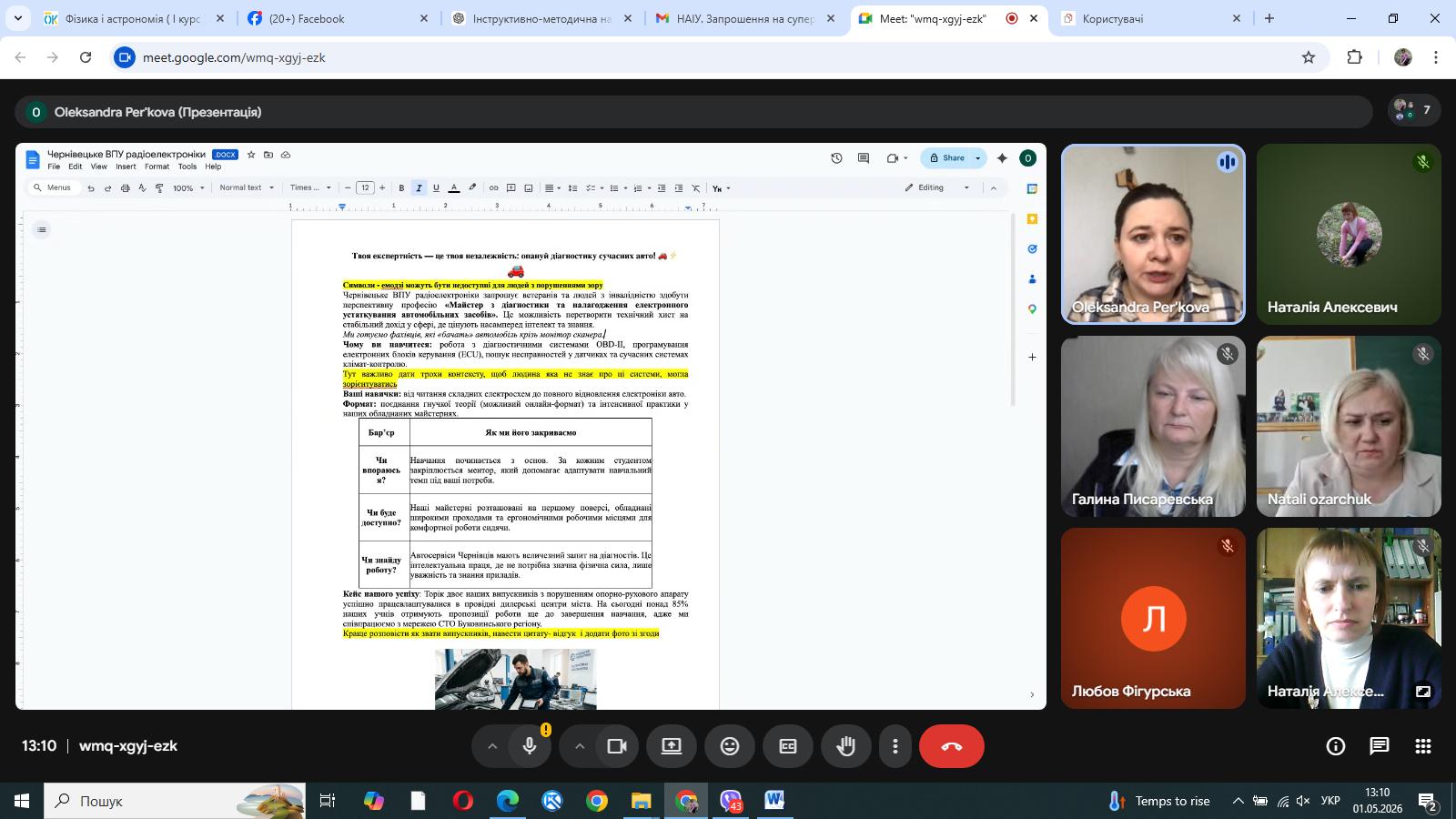
Task: Open the meeting chat panel
Action: (x=1380, y=746)
